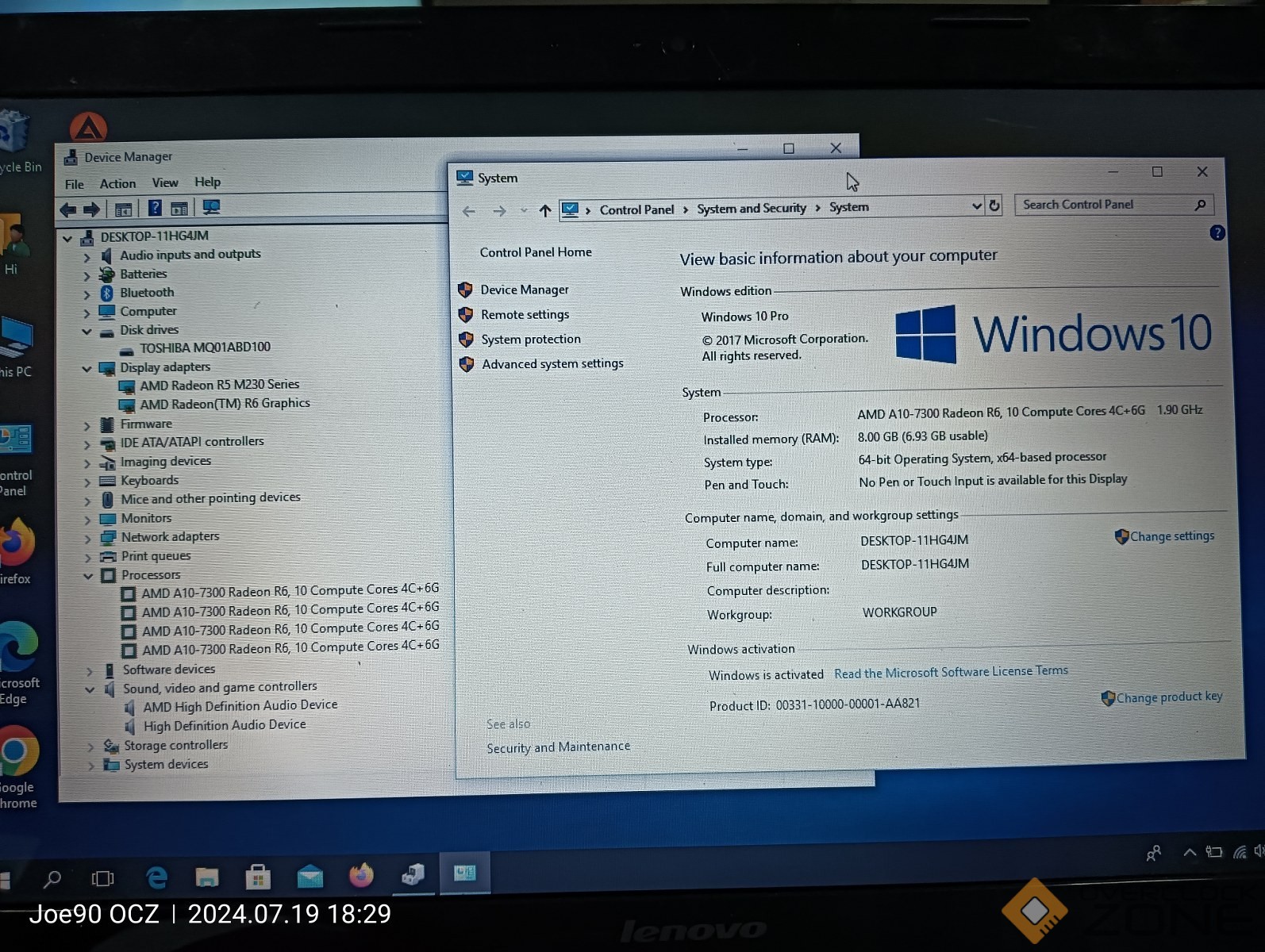Open Microsoft Edge from the taskbar
Viewport: 1265px width, 952px height.
coord(156,877)
